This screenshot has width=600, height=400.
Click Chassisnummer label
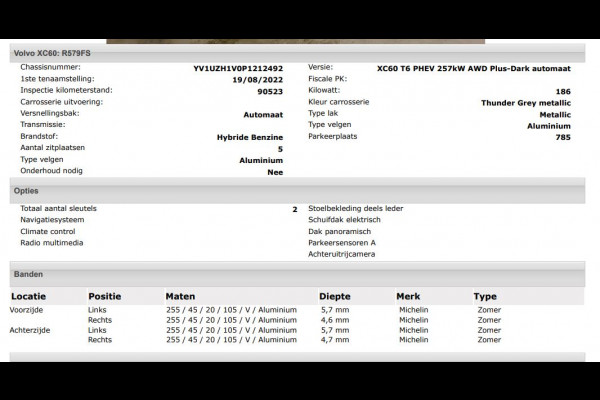(51, 67)
